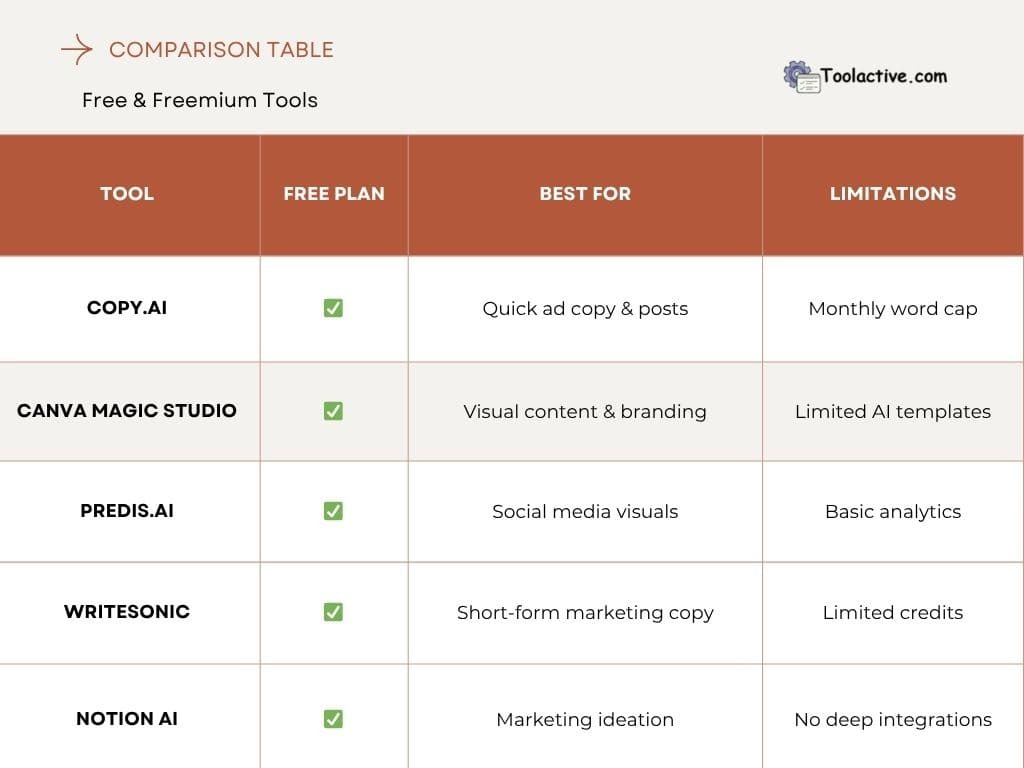Image resolution: width=1024 pixels, height=768 pixels.
Task: Click the Marketing ideation cell
Action: click(585, 719)
